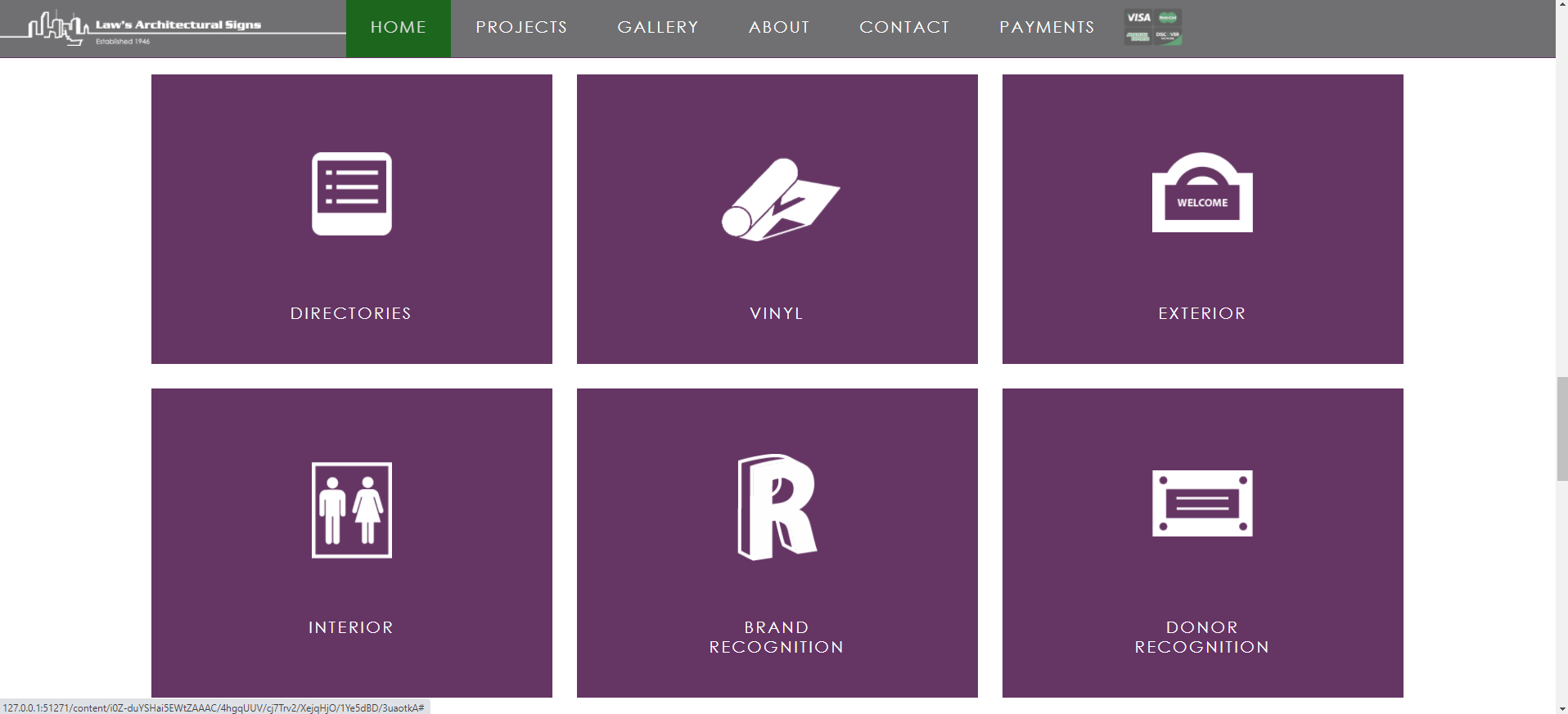
Task: Open the INTERIOR label link
Action: pos(351,627)
